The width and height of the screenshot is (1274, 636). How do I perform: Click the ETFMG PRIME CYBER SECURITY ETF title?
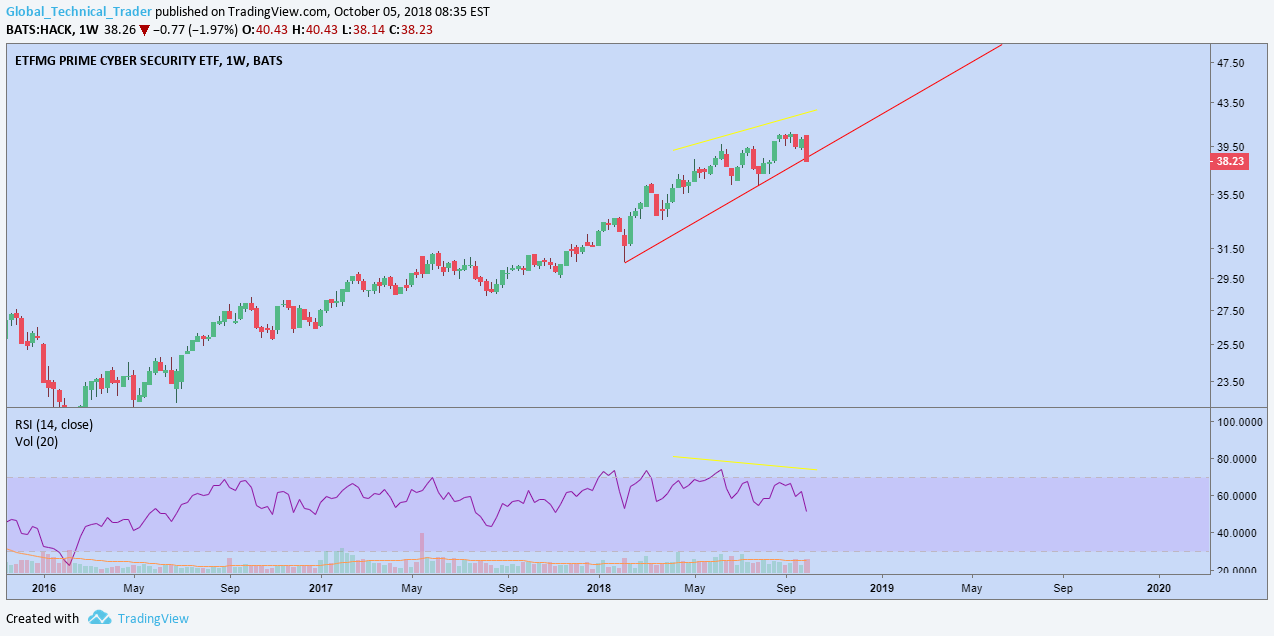(148, 61)
